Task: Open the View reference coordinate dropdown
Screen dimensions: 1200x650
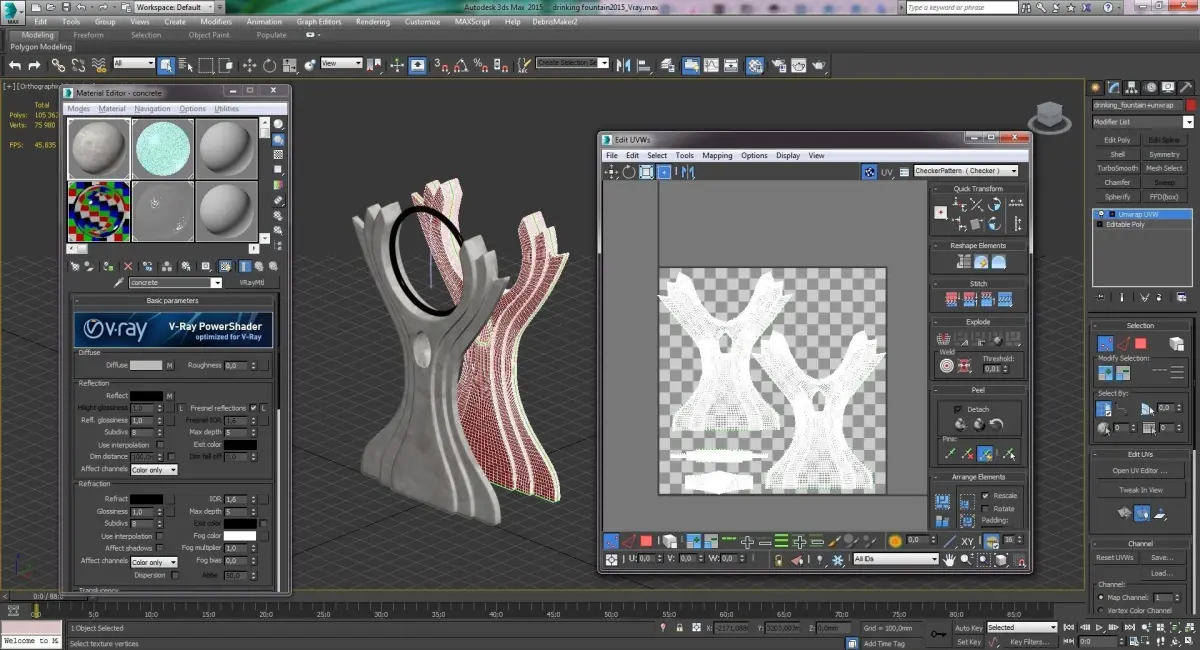Action: pos(342,63)
